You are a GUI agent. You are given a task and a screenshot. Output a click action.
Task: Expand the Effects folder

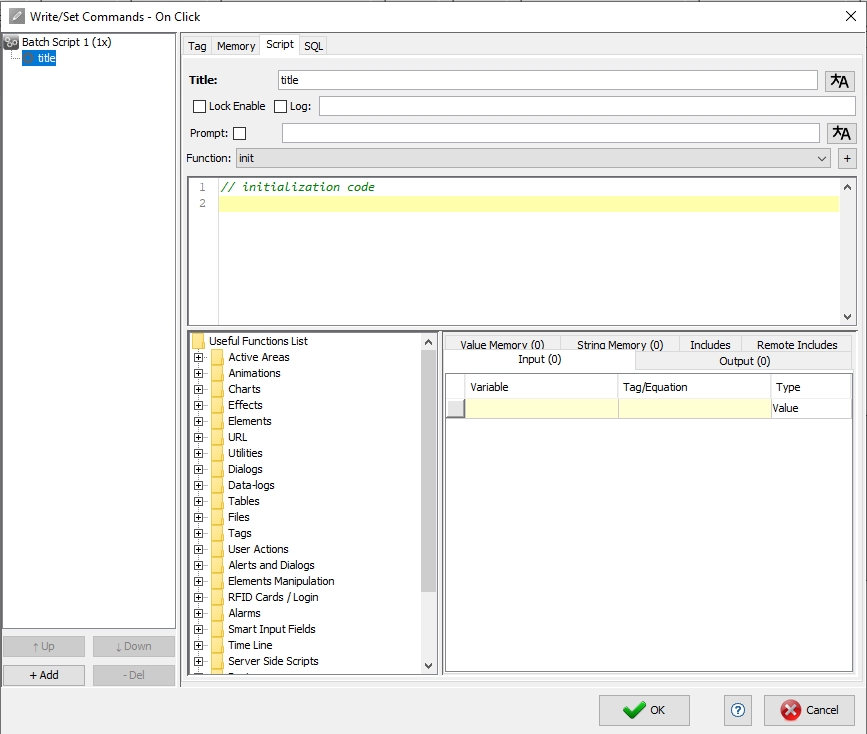coord(199,405)
